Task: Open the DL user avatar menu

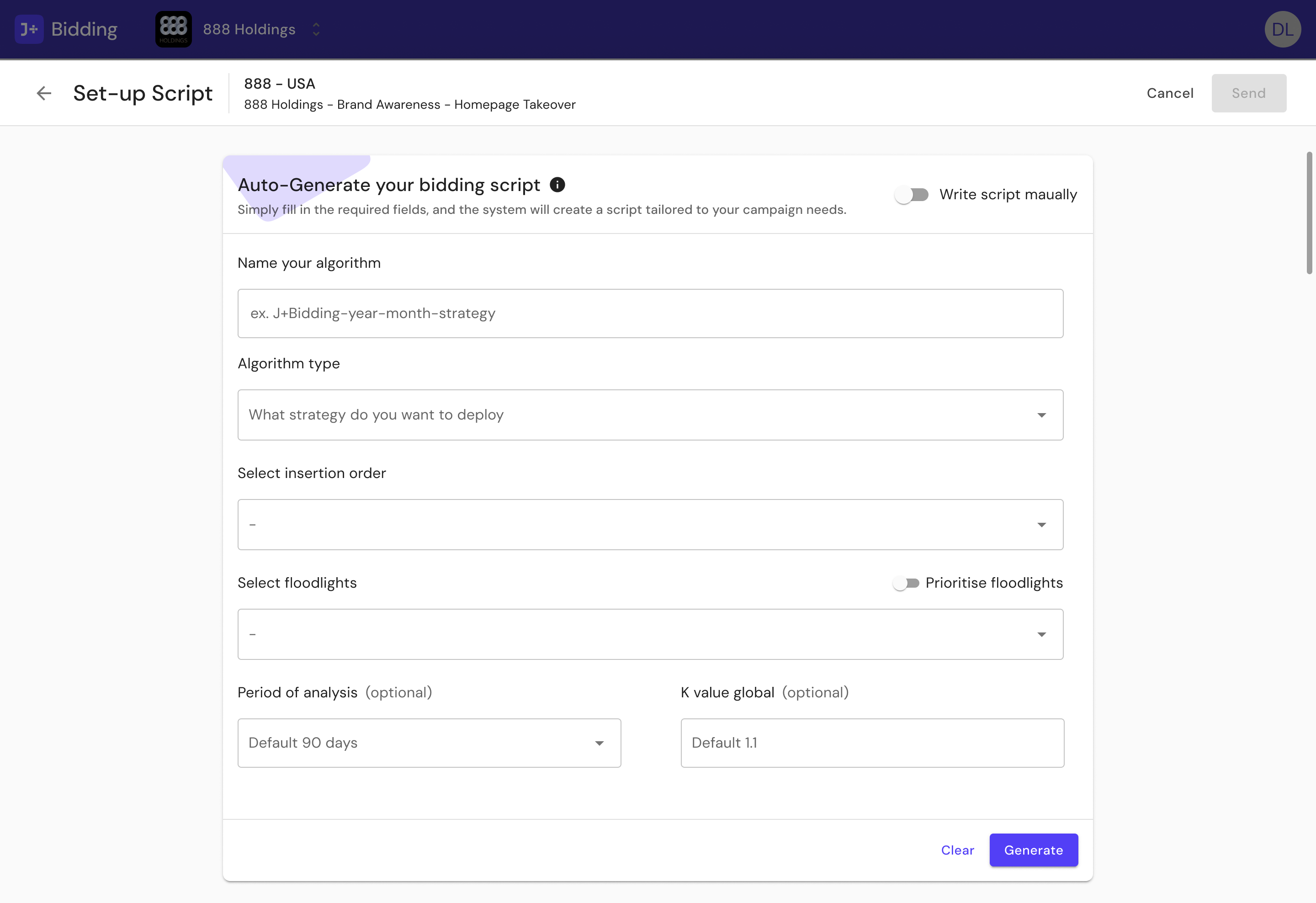Action: tap(1282, 29)
